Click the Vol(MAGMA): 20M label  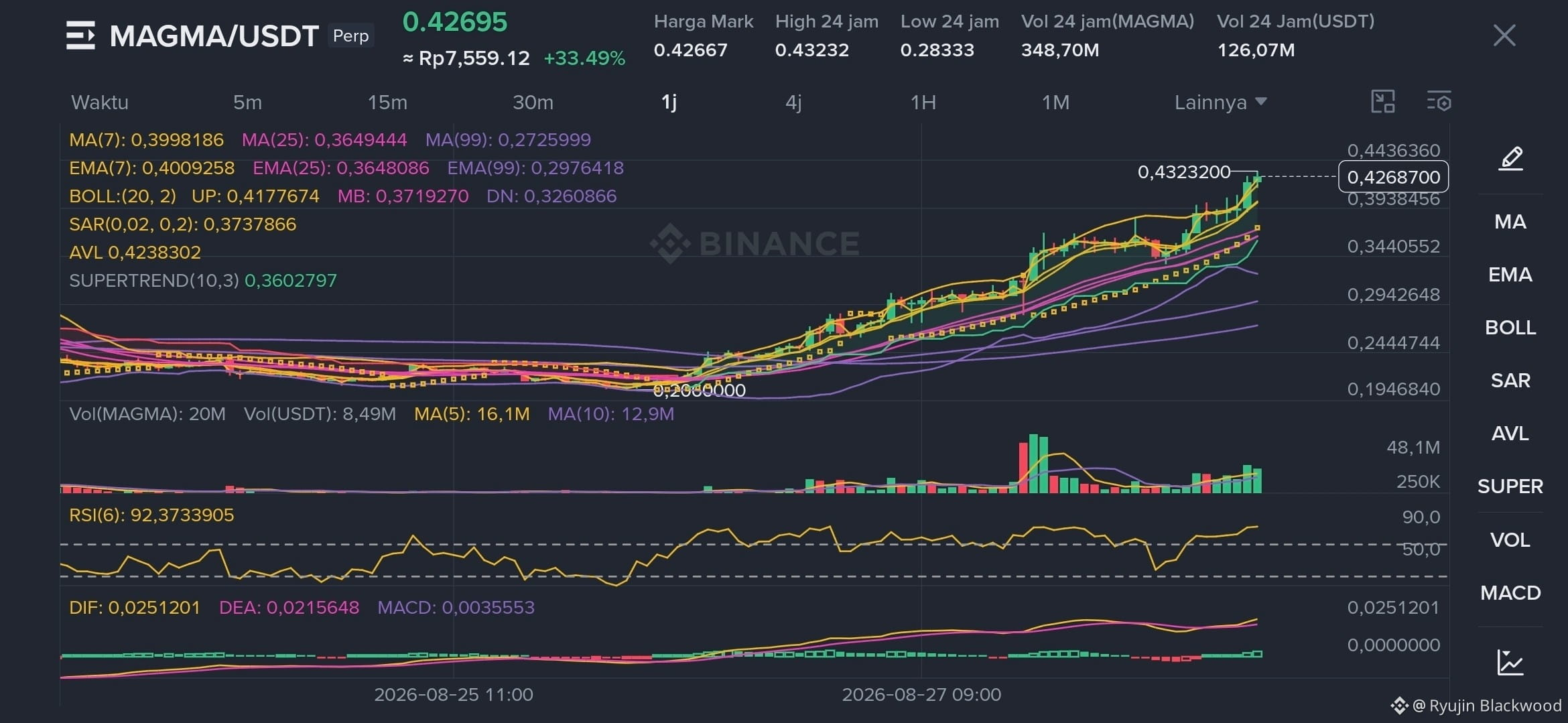pos(147,414)
